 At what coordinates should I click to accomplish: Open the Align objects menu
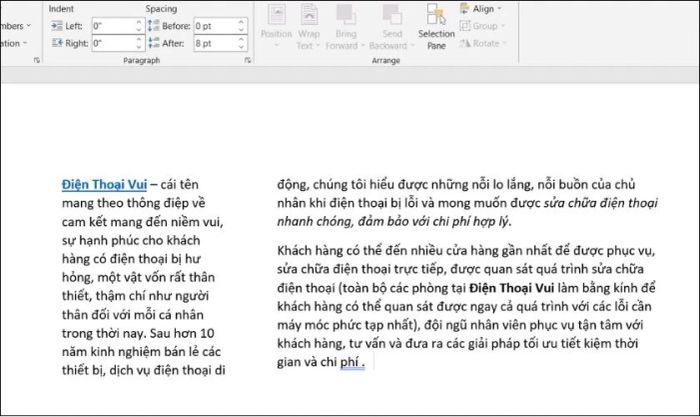tap(481, 9)
